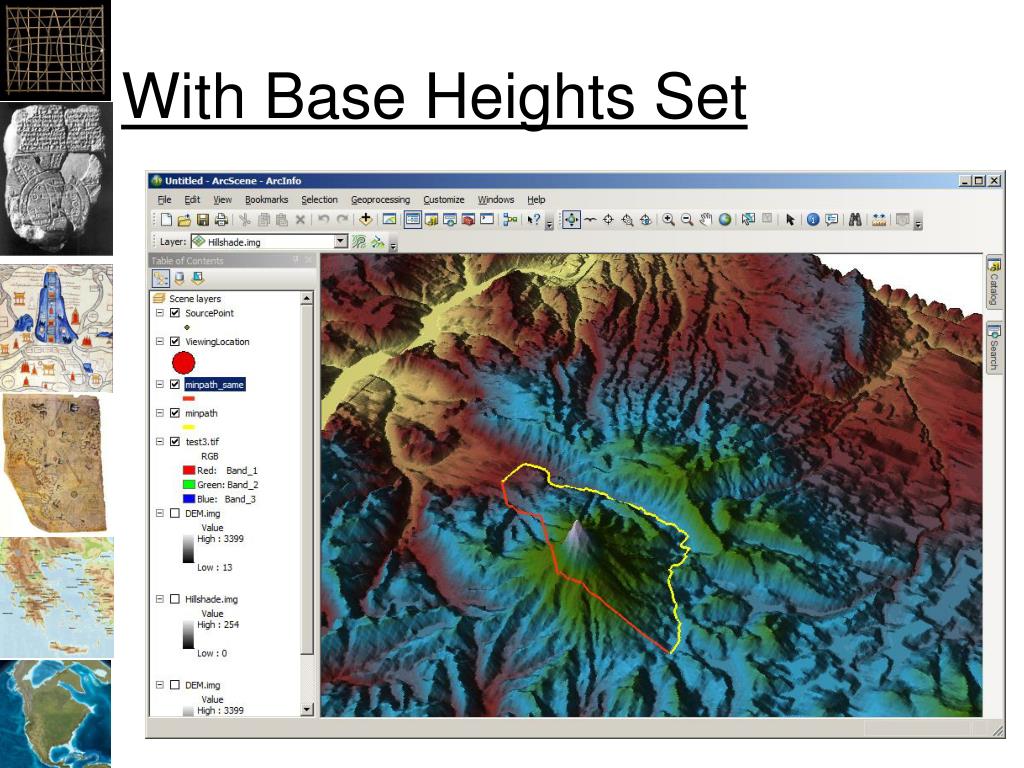
Task: Click the Full Extent globe icon
Action: [x=725, y=219]
